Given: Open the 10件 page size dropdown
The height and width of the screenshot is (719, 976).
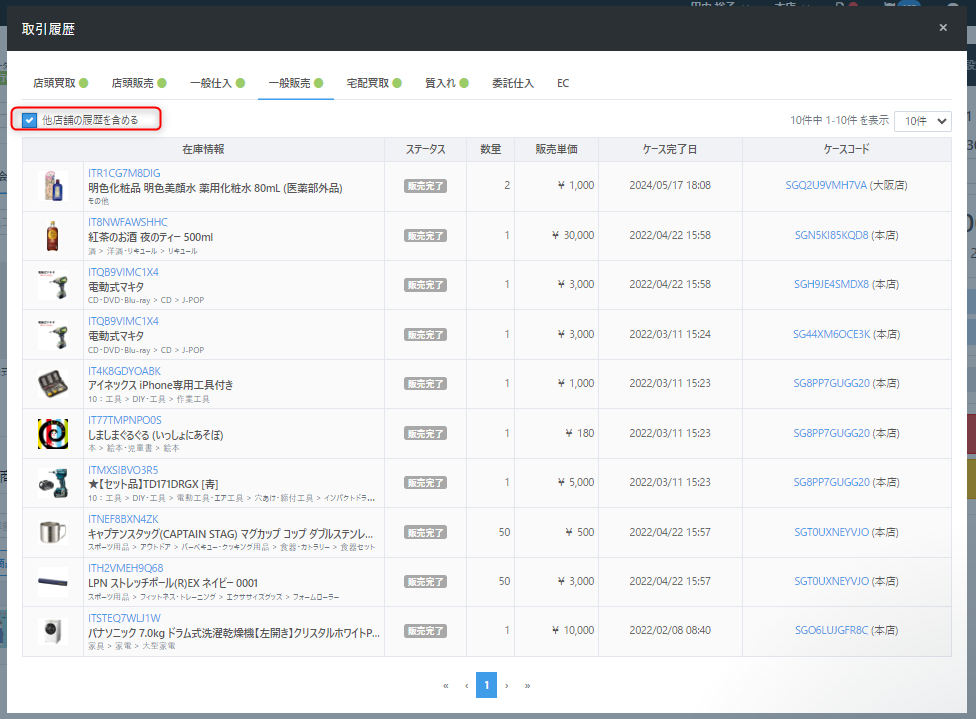Looking at the screenshot, I should (922, 120).
